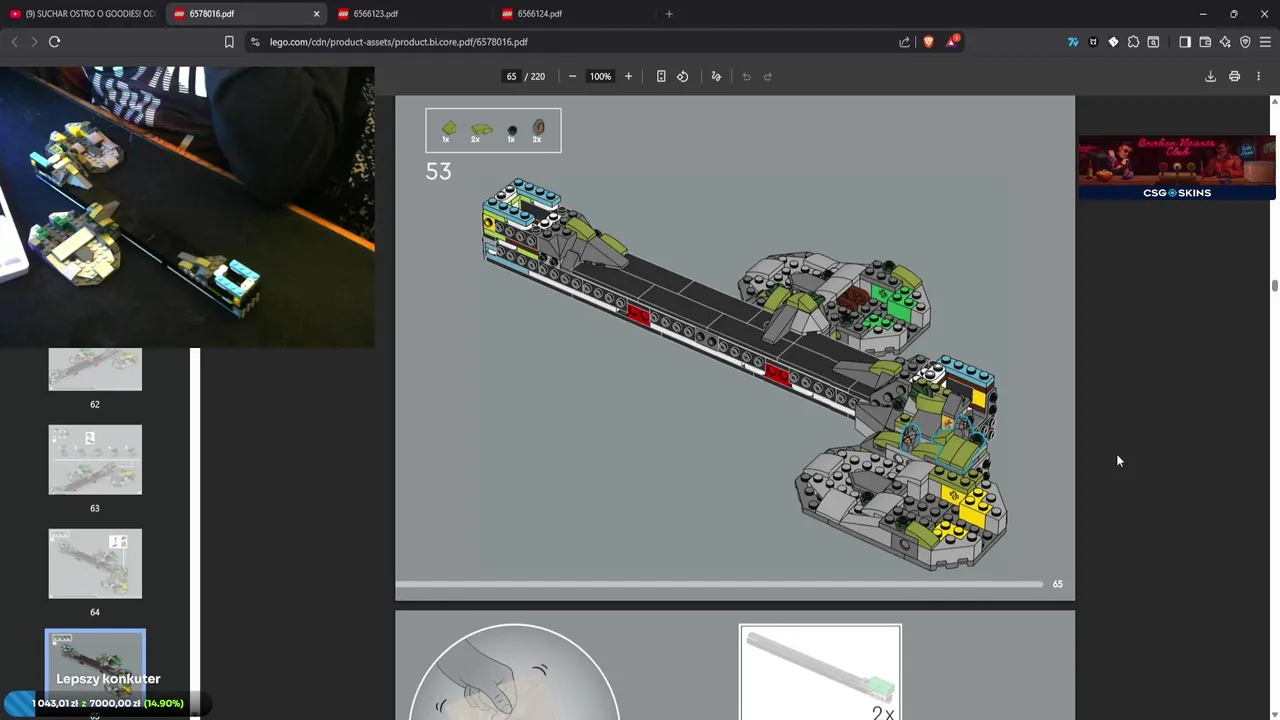Toggle the browser sidebar panel
1280x720 pixels.
pyautogui.click(x=1185, y=42)
